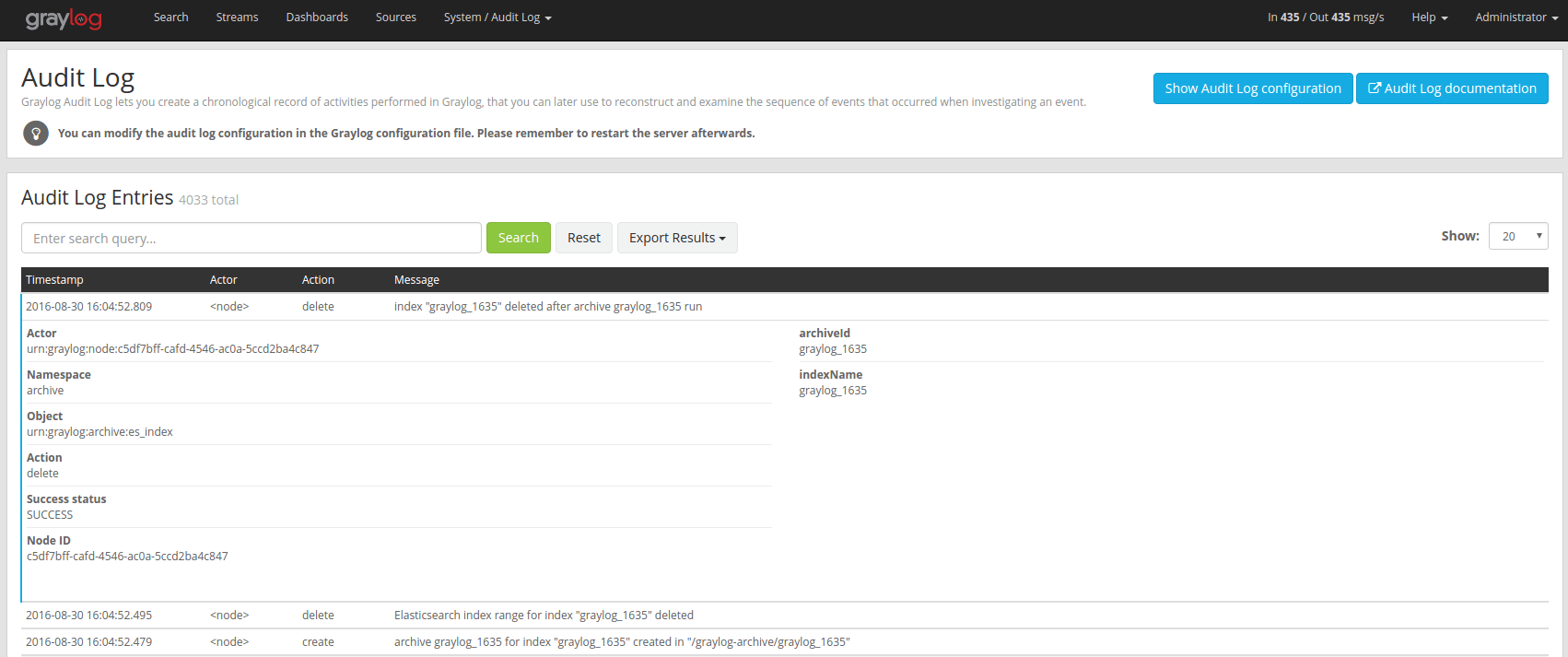Expand the 16:04:52.479 create entry
Screen dimensions: 1568x657
click(x=785, y=642)
